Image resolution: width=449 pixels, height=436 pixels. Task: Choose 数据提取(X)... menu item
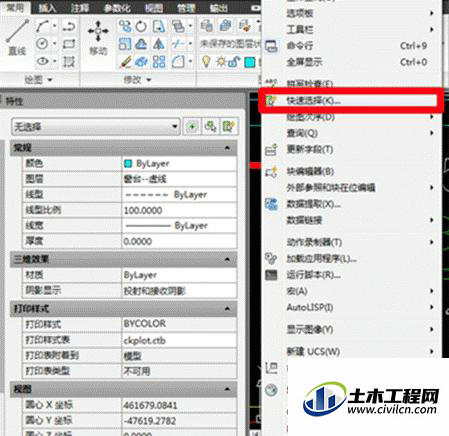352,204
